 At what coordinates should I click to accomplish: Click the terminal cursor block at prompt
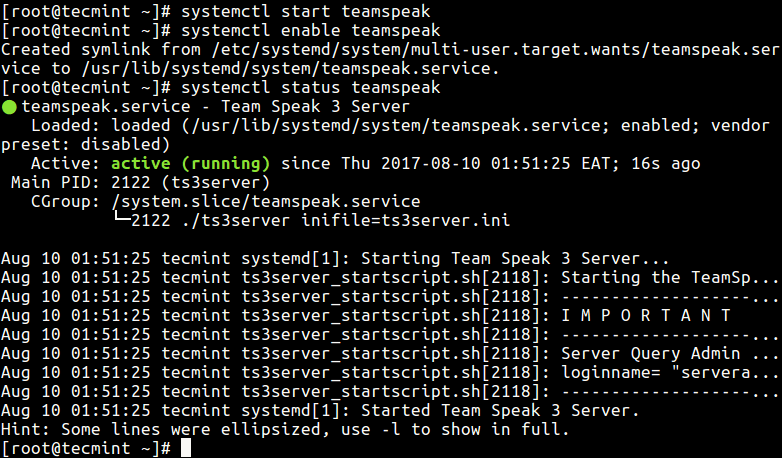click(x=186, y=448)
